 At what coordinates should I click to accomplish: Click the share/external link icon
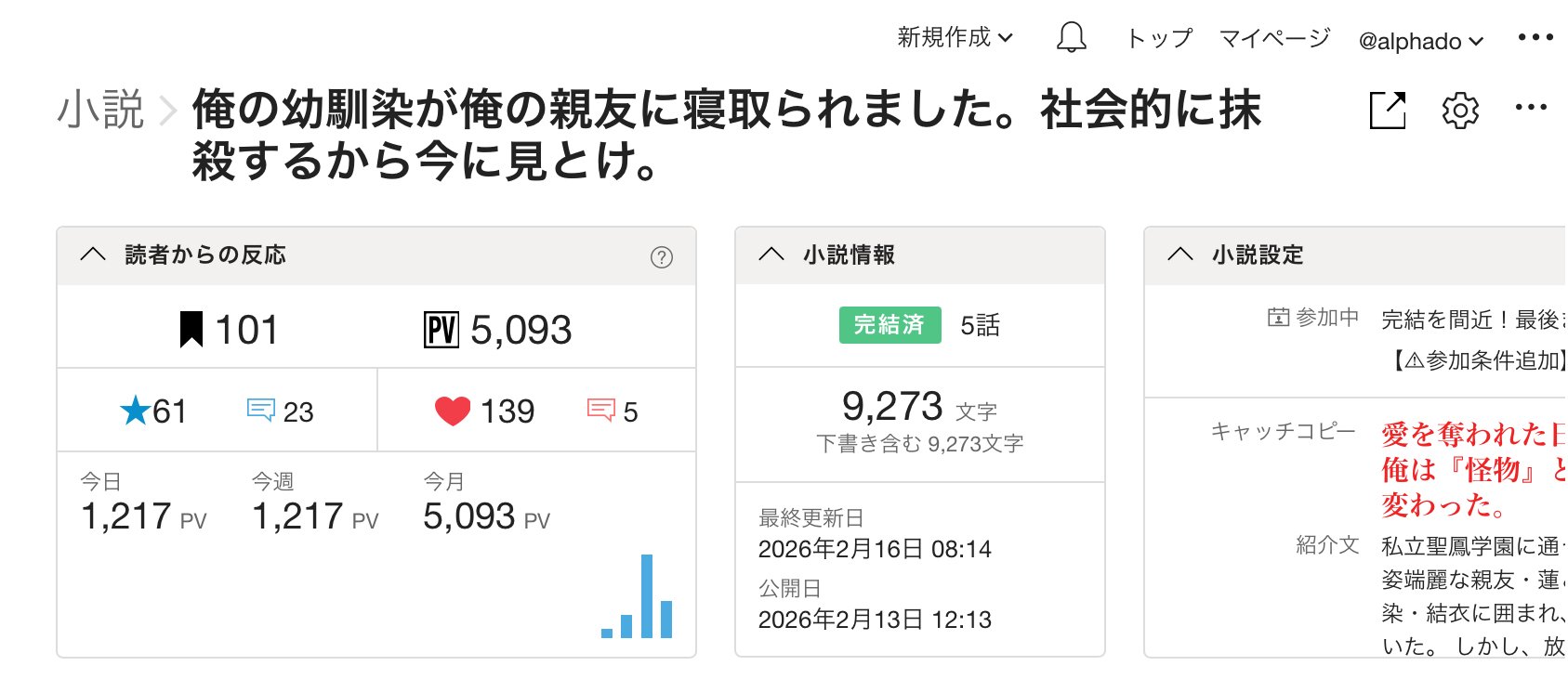click(x=1388, y=111)
